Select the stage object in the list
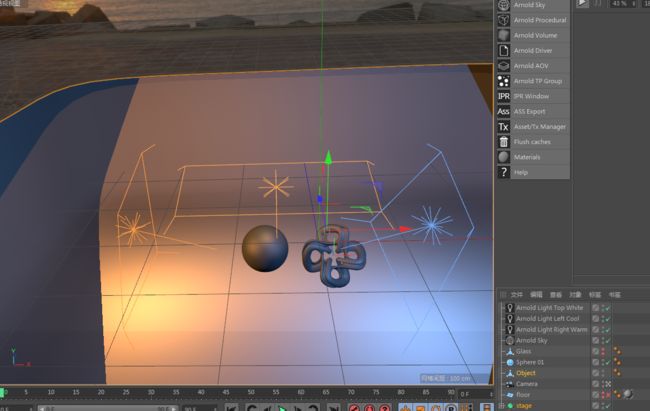The width and height of the screenshot is (650, 411). (x=524, y=406)
